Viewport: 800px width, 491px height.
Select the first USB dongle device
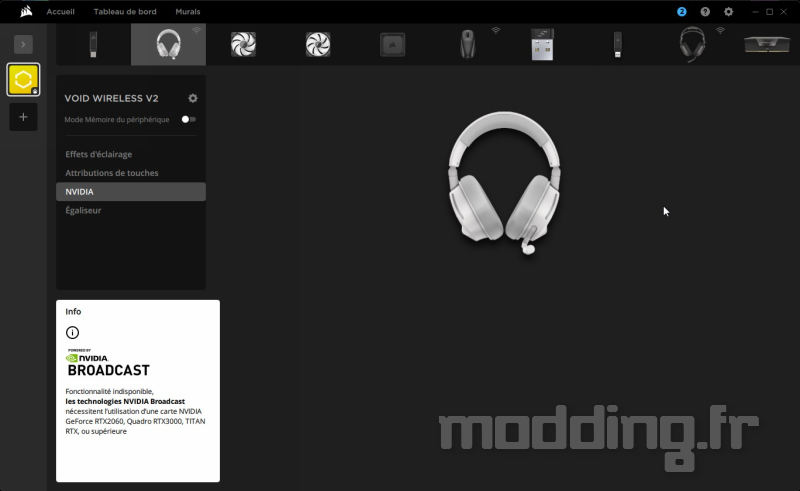coord(93,44)
